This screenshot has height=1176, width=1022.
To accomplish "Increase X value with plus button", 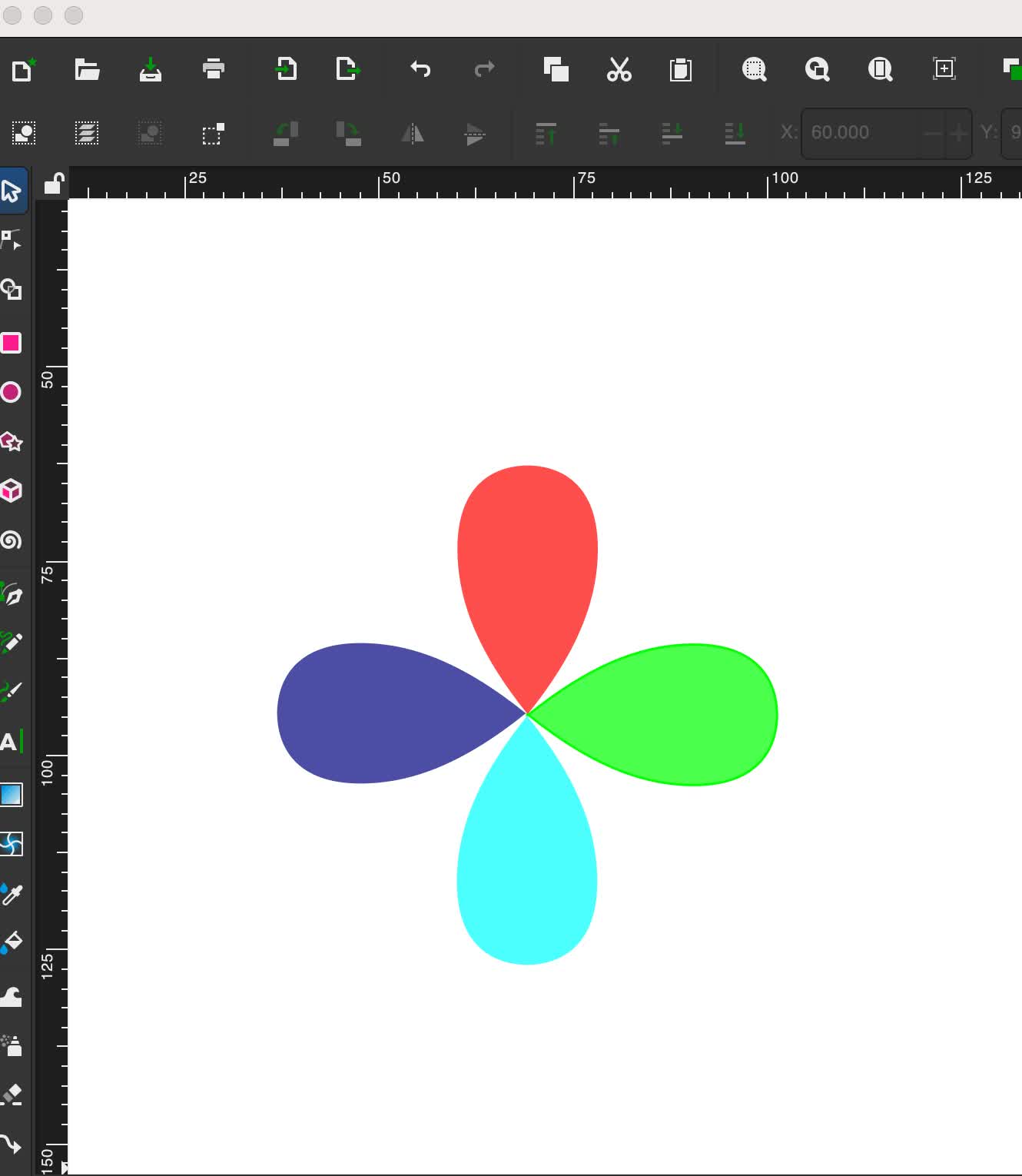I will pyautogui.click(x=958, y=133).
